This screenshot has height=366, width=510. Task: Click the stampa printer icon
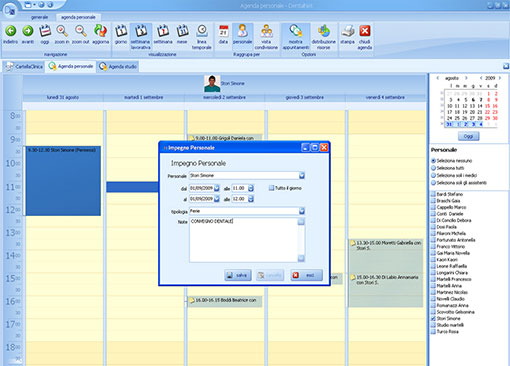348,31
